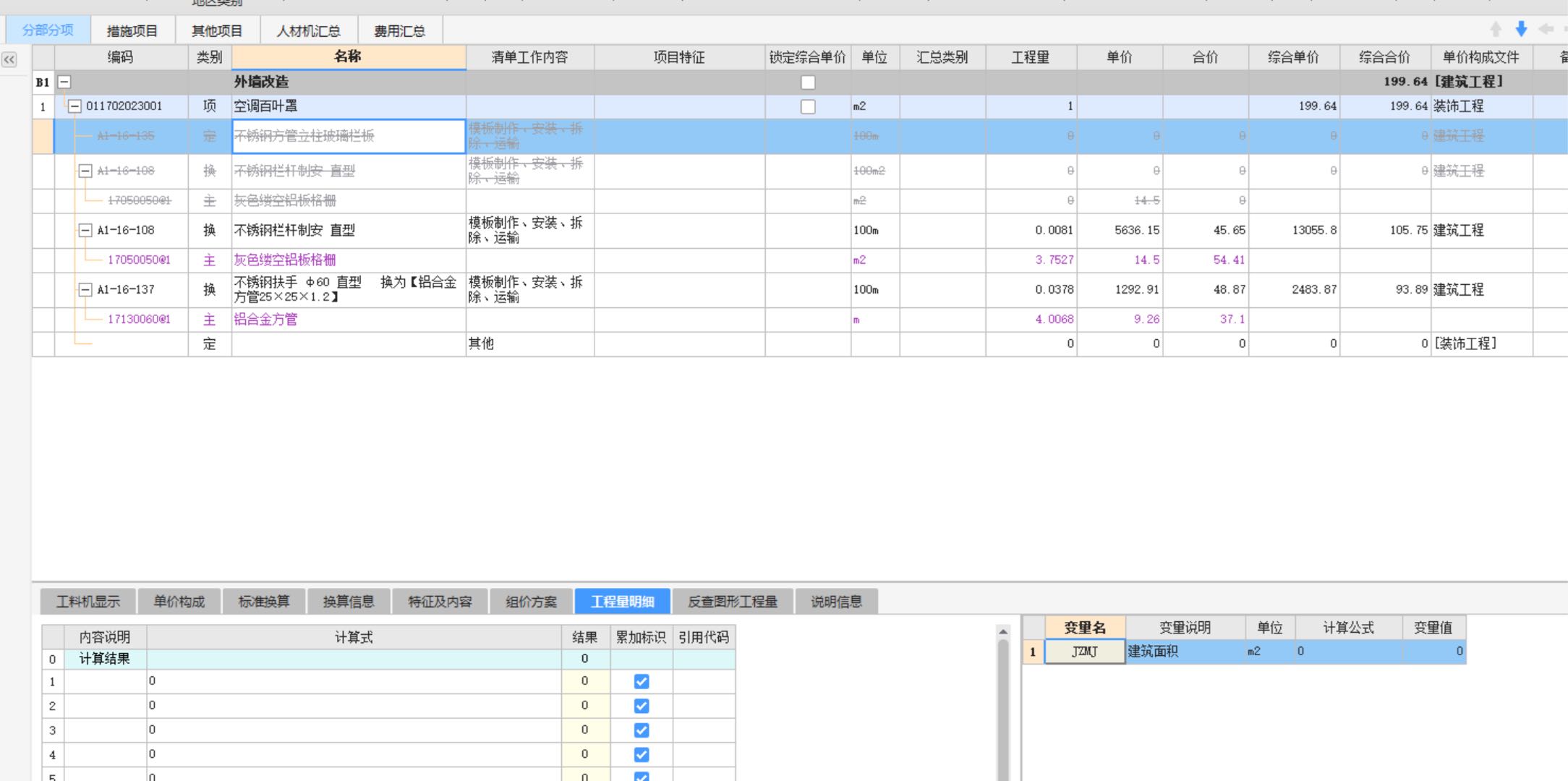Screen dimensions: 1568x781
Task: Show the 特征及内容 tab
Action: pos(440,602)
